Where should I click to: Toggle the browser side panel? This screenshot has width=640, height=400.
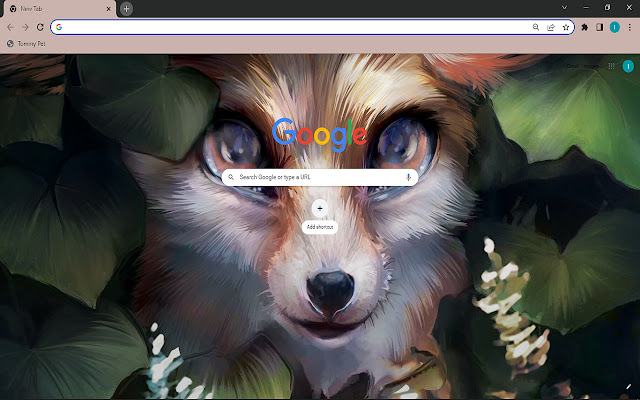coord(600,27)
